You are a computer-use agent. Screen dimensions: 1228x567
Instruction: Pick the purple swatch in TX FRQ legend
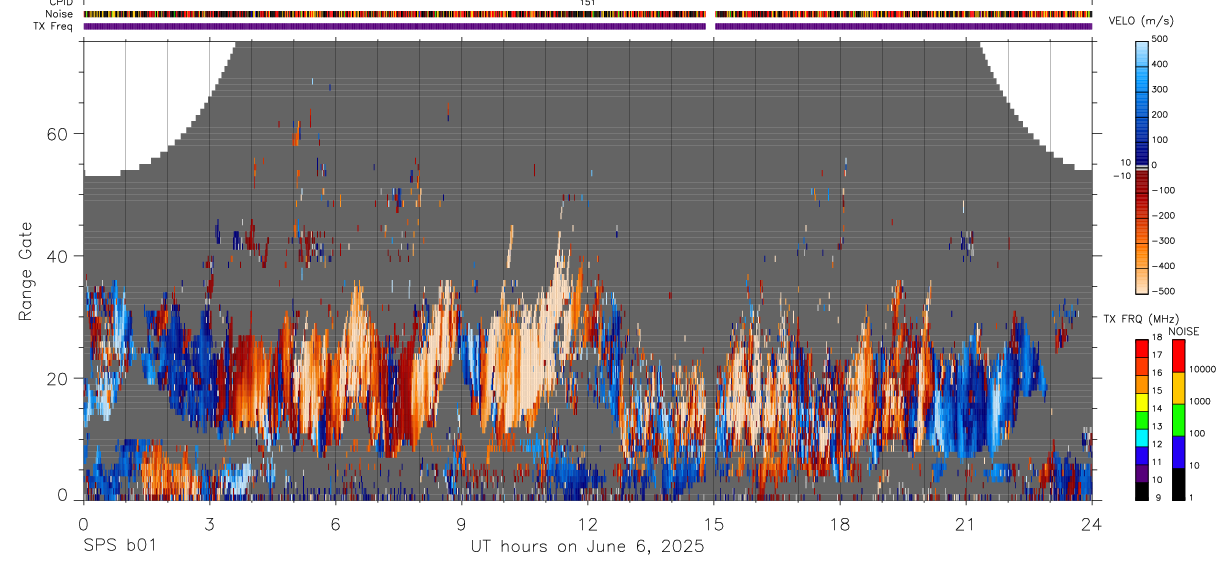pos(1142,473)
